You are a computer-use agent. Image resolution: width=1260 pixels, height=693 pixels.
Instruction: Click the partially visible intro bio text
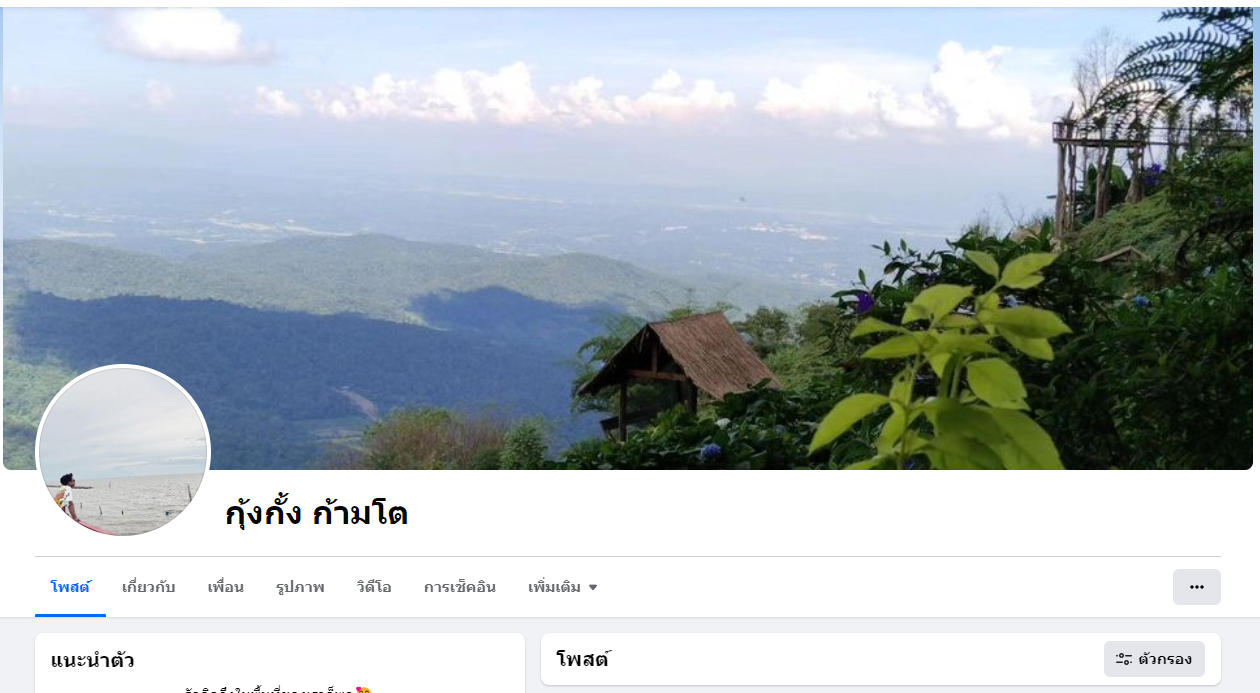click(x=270, y=690)
